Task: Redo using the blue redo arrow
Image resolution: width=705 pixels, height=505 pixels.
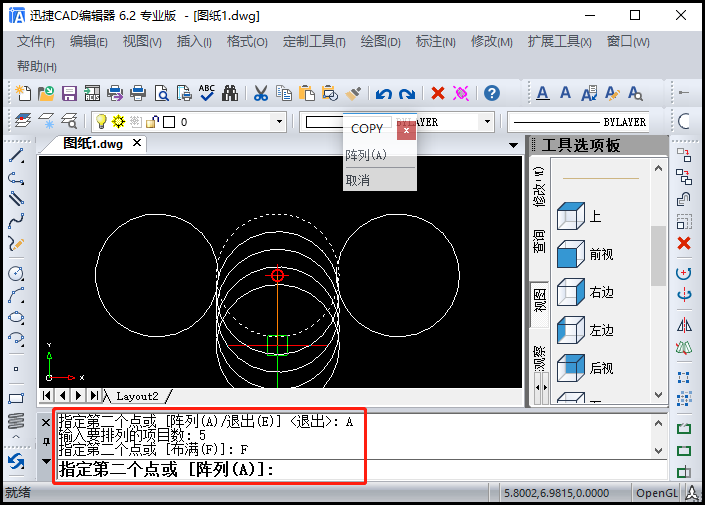Action: tap(407, 94)
